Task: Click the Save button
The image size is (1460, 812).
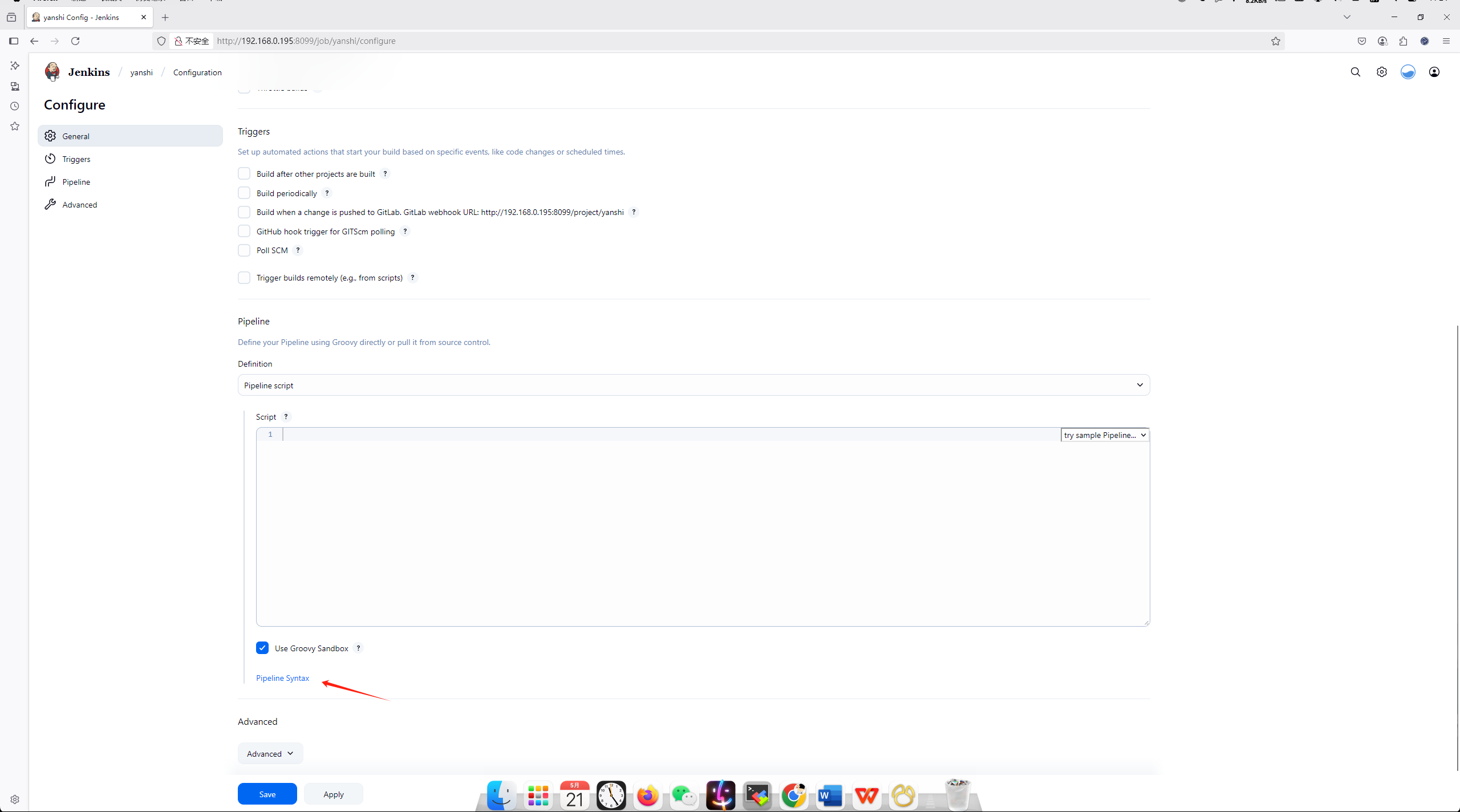Action: [x=267, y=794]
